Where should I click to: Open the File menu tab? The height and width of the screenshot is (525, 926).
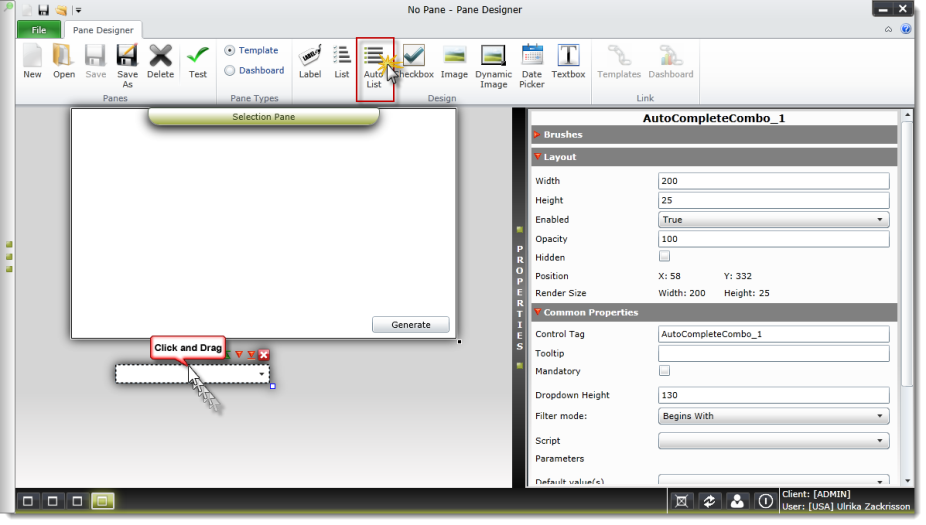(x=39, y=30)
